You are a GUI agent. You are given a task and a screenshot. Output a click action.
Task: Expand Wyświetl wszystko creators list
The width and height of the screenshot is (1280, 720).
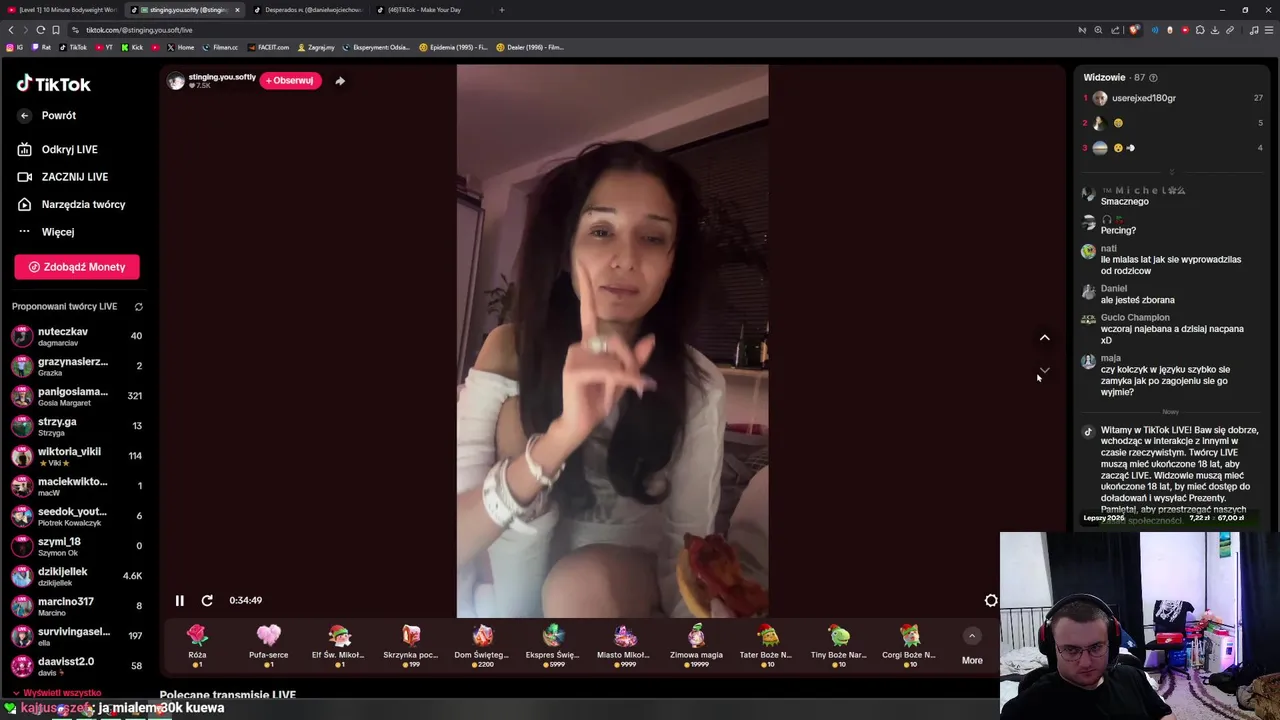click(x=58, y=693)
